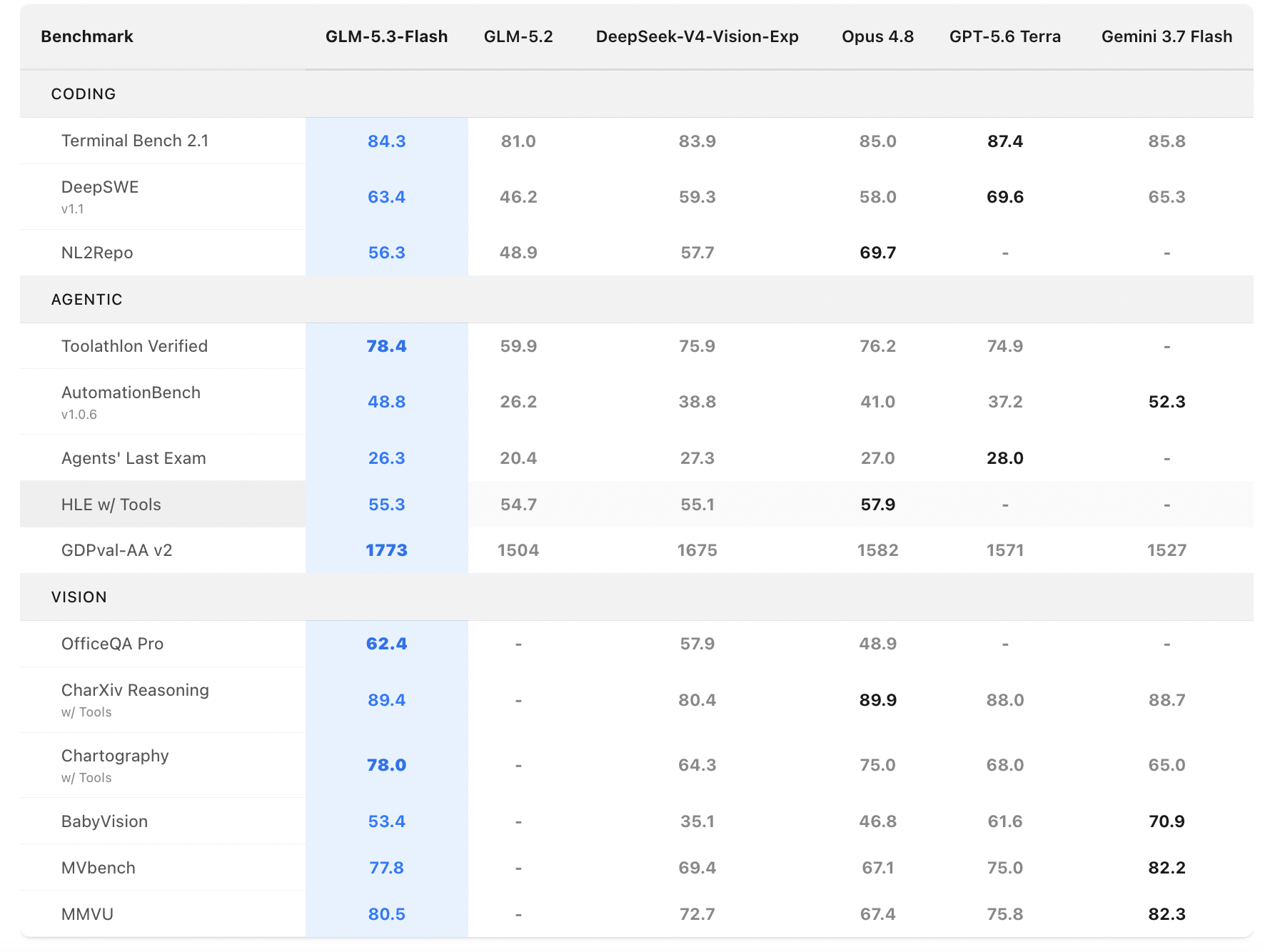Click the w/ Tools note under Chartography
1265x952 pixels.
click(86, 778)
